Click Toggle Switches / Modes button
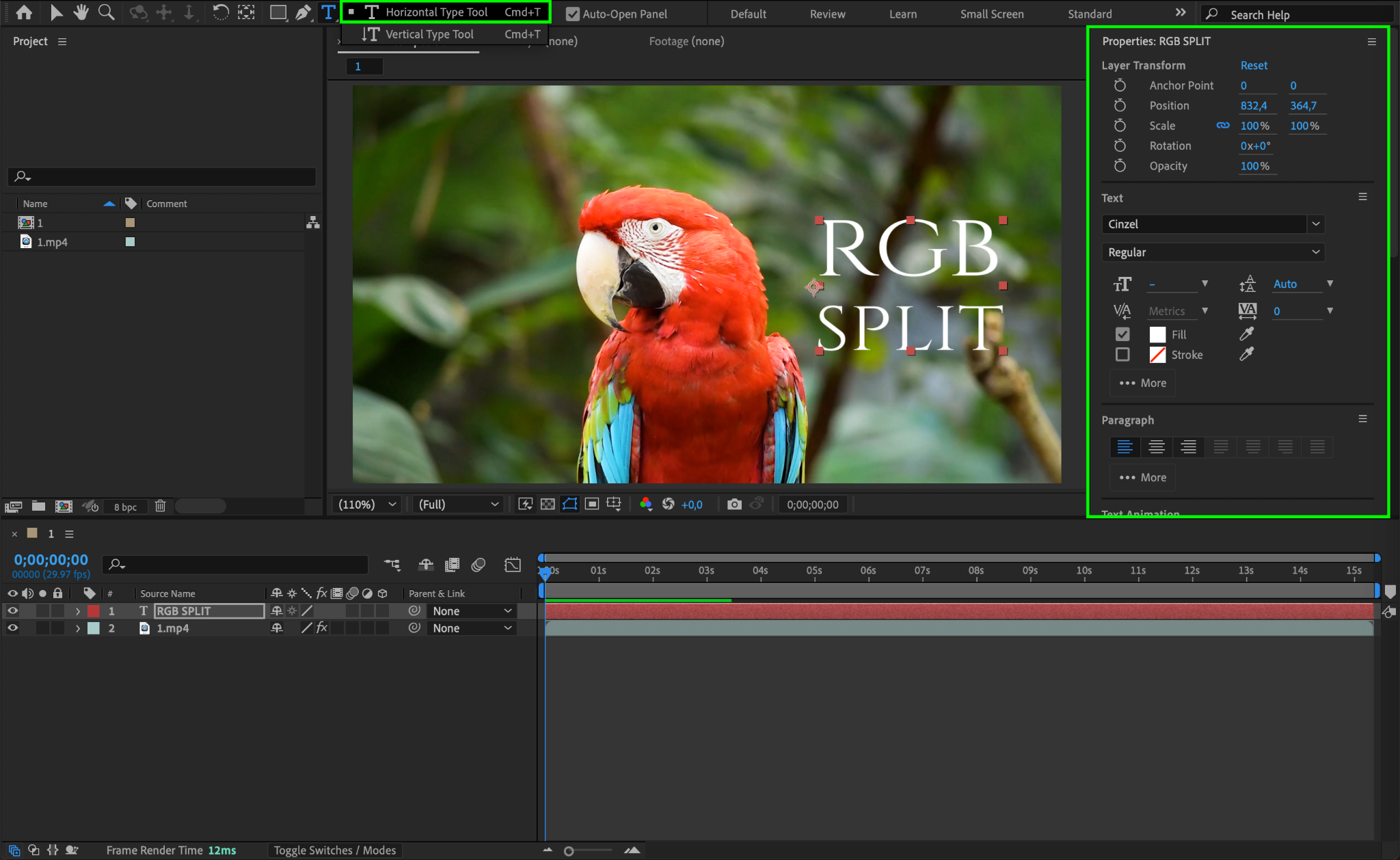This screenshot has height=860, width=1400. [x=334, y=850]
